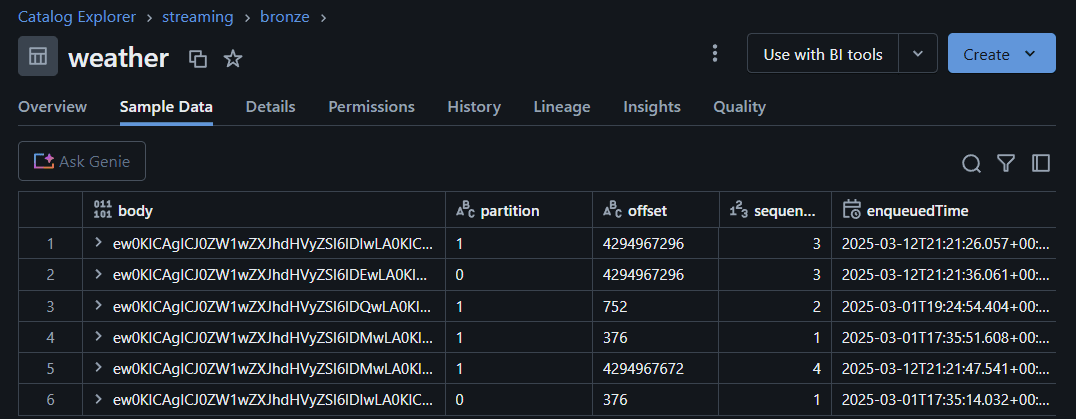Click the binary type icon on body column
The height and width of the screenshot is (419, 1076).
pos(102,211)
